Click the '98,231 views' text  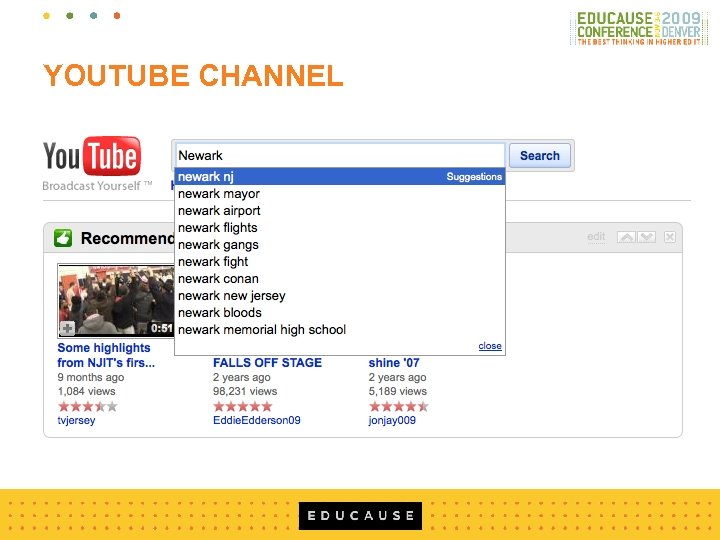[x=245, y=391]
